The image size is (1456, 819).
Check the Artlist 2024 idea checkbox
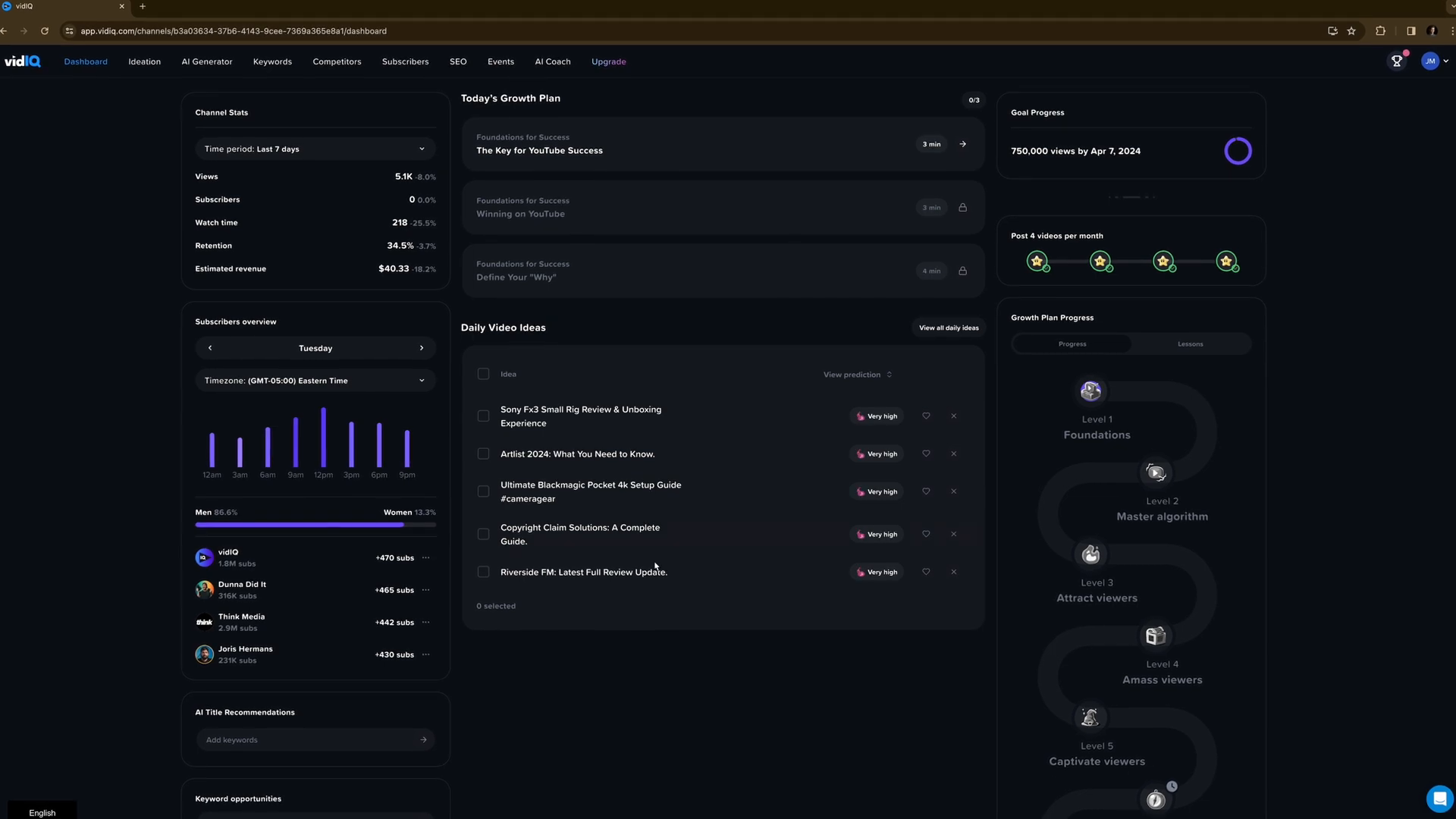click(x=483, y=454)
